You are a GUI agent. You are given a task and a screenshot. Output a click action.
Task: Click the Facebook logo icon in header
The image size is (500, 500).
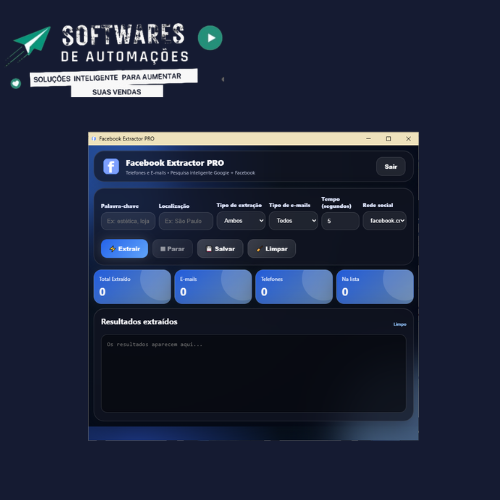[x=111, y=166]
